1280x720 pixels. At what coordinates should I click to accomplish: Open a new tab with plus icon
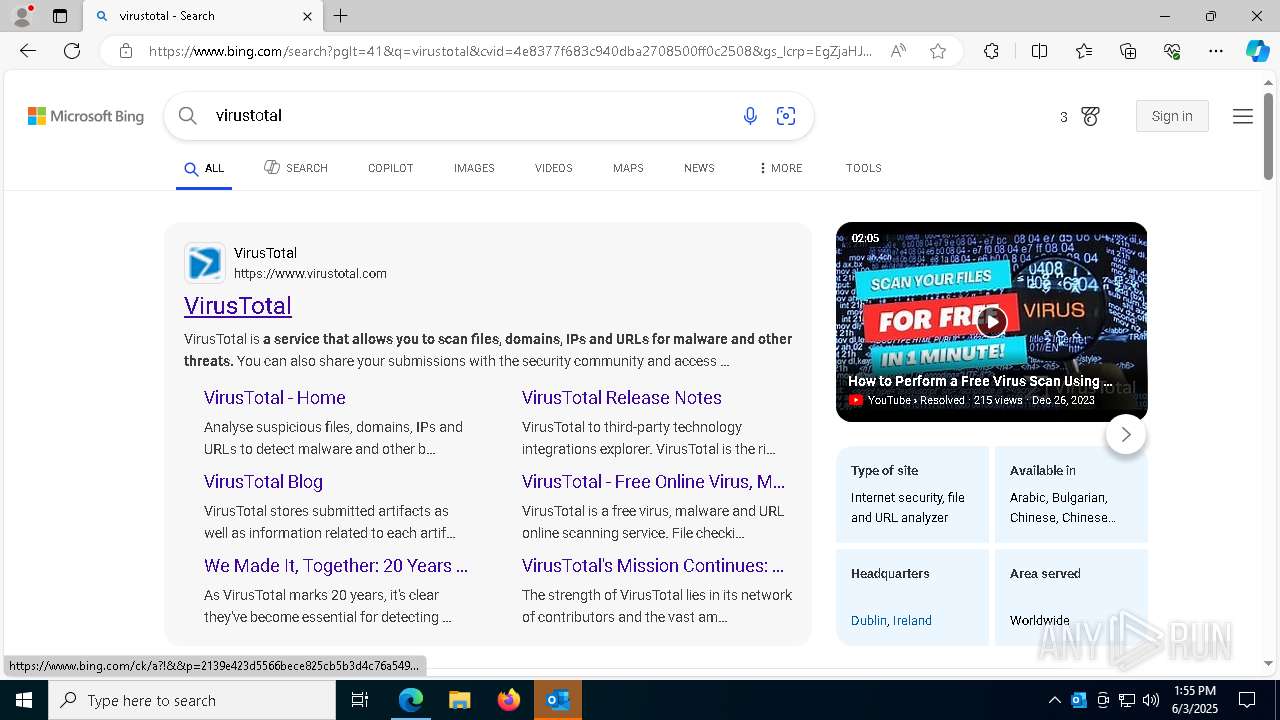[x=341, y=16]
